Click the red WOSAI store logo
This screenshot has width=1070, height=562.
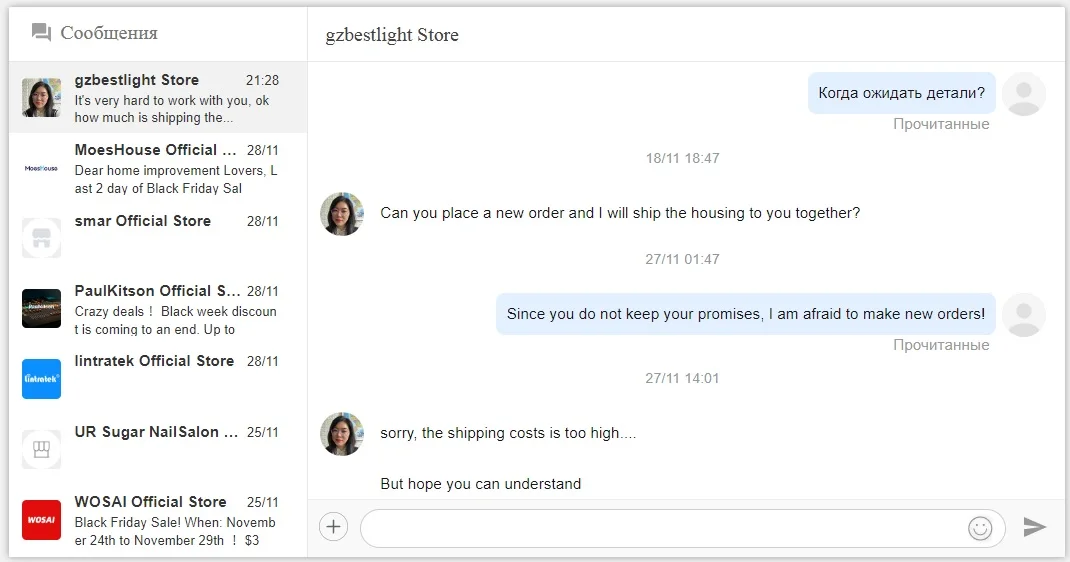tap(42, 520)
